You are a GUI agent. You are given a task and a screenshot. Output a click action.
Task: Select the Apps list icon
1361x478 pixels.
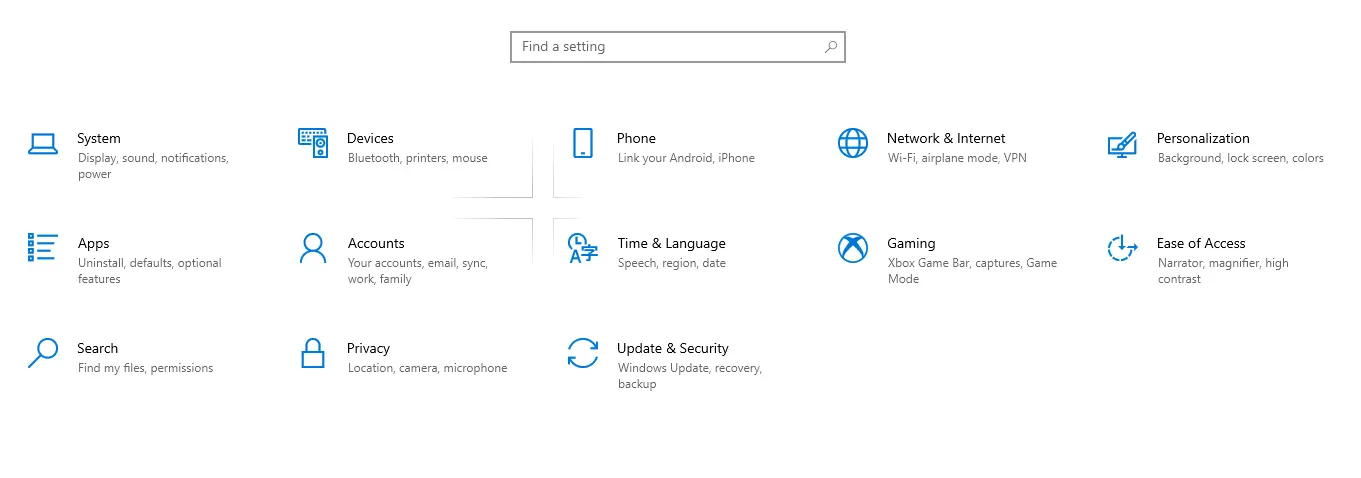tap(43, 248)
